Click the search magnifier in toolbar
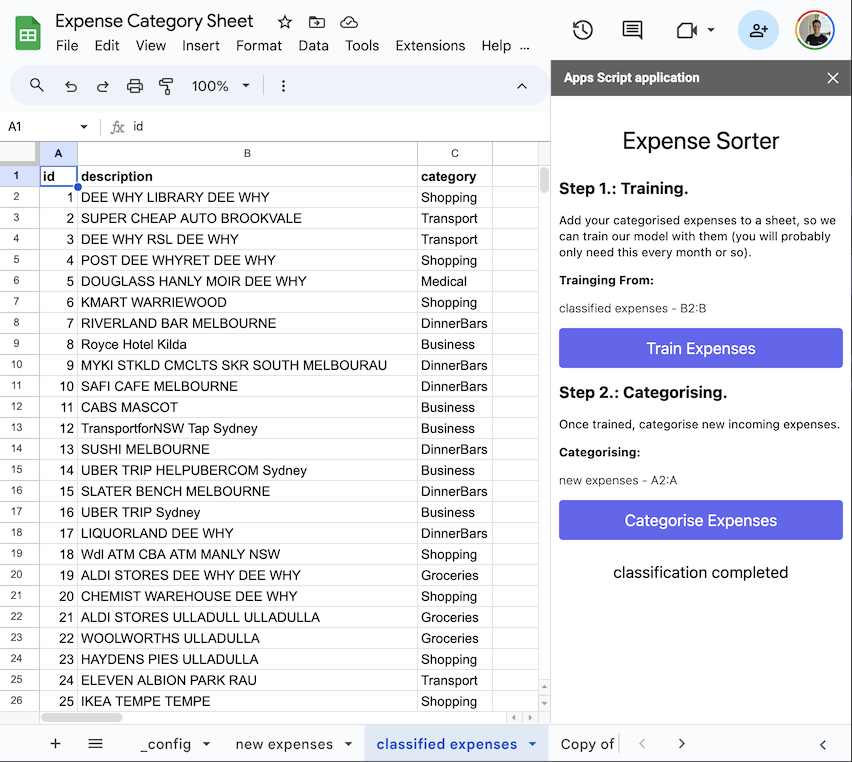This screenshot has width=852, height=762. click(x=36, y=85)
